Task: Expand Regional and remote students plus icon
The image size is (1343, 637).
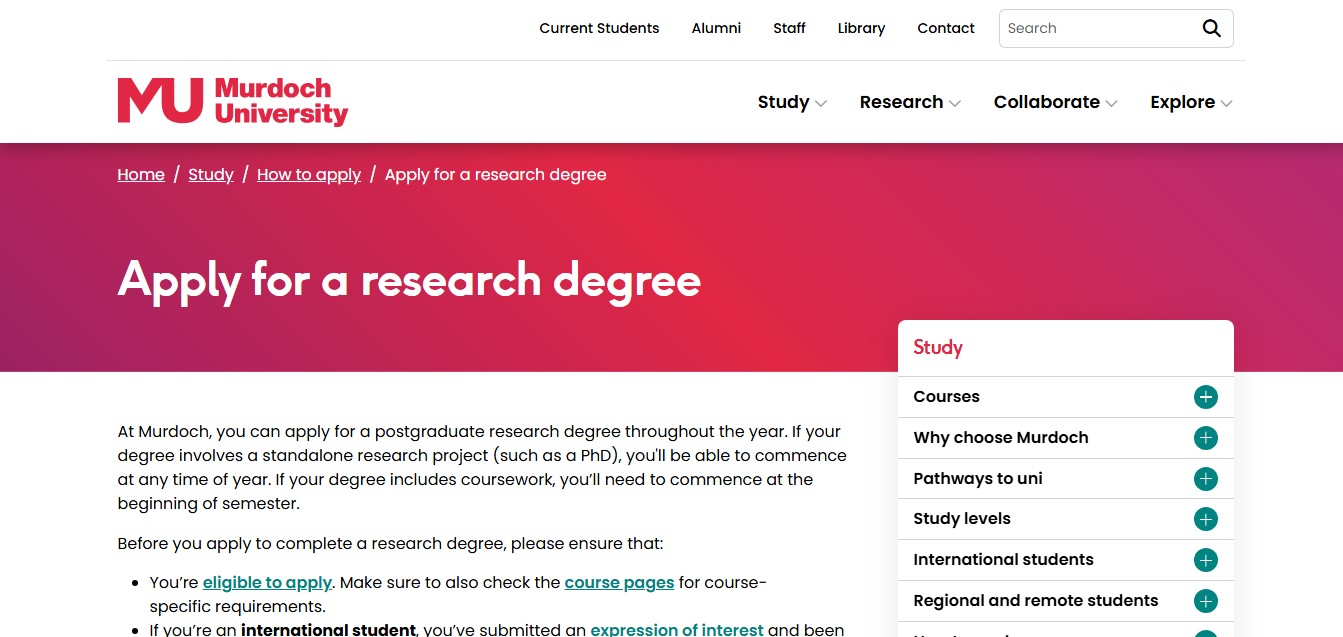Action: click(x=1206, y=601)
